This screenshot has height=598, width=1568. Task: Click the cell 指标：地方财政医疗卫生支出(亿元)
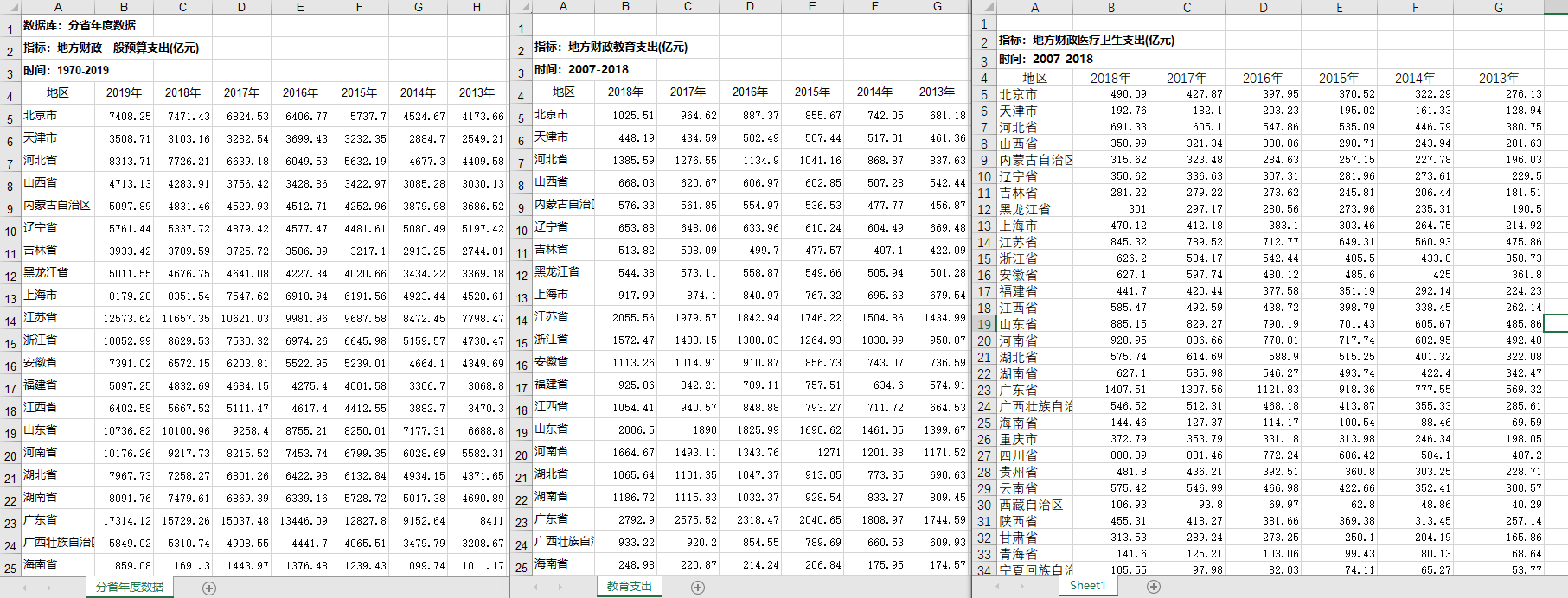click(x=1086, y=40)
